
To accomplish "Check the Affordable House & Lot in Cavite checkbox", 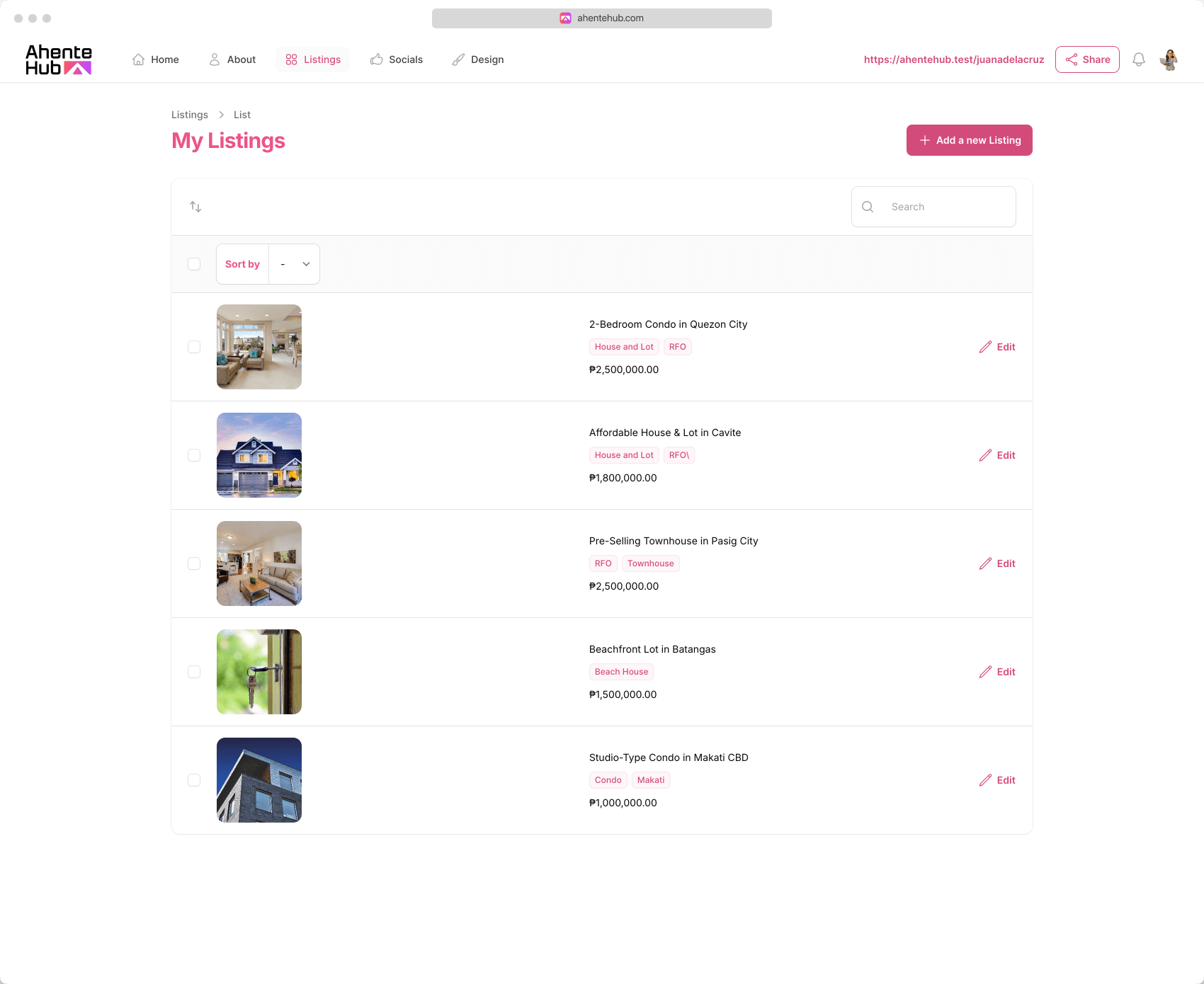I will coord(194,455).
